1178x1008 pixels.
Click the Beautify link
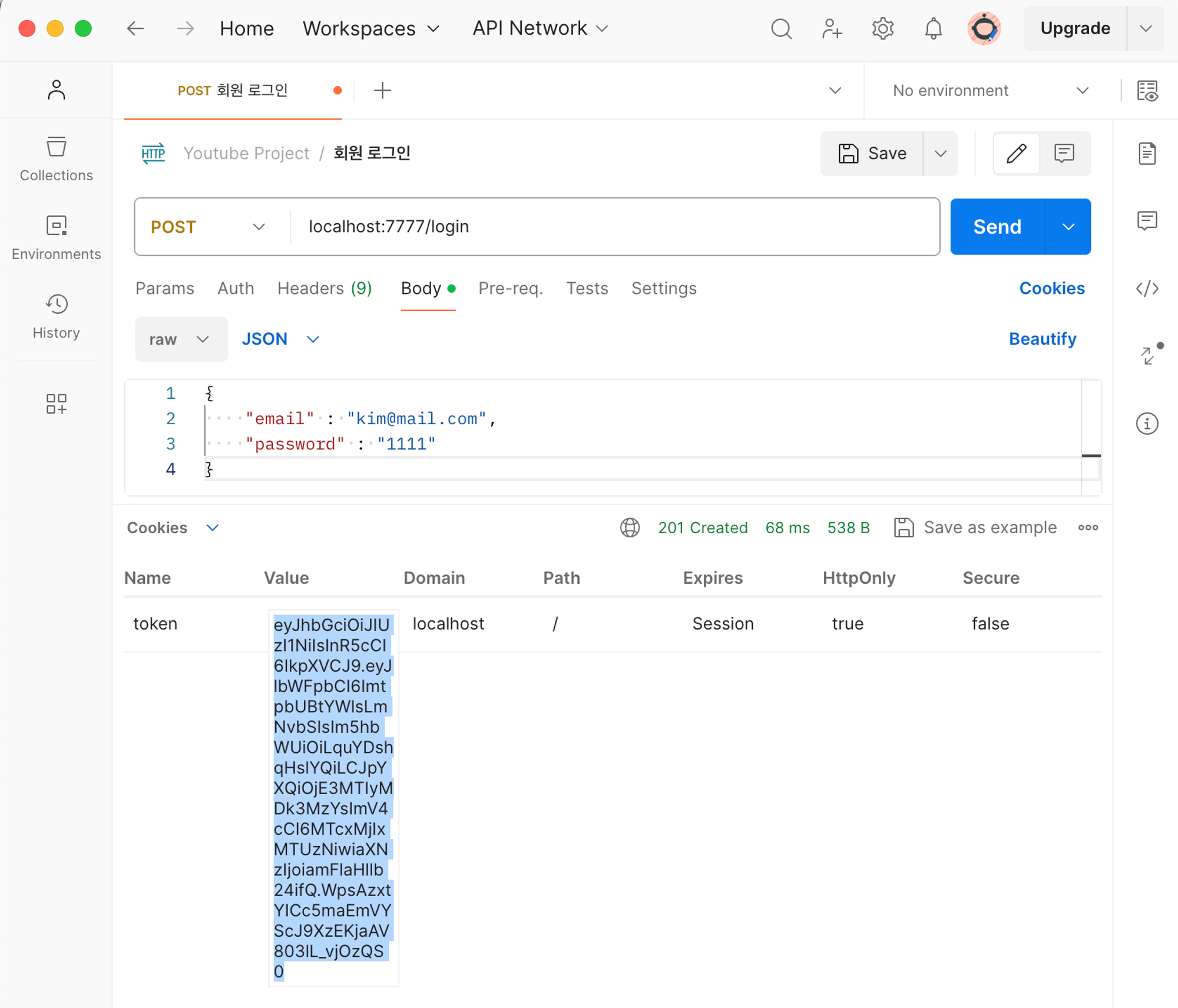click(x=1042, y=339)
